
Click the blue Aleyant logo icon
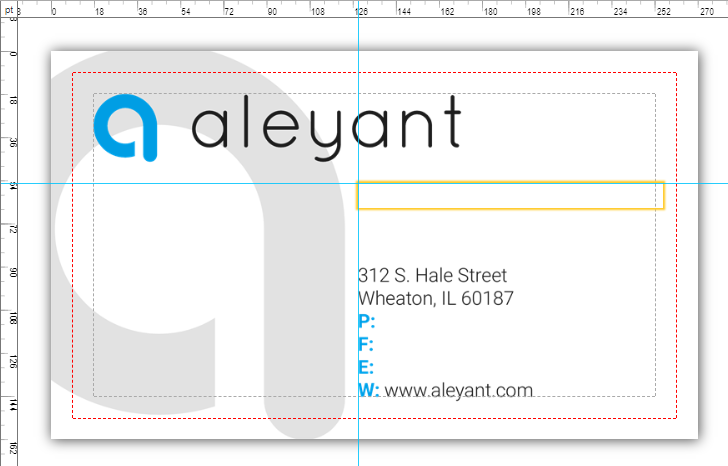coord(126,128)
